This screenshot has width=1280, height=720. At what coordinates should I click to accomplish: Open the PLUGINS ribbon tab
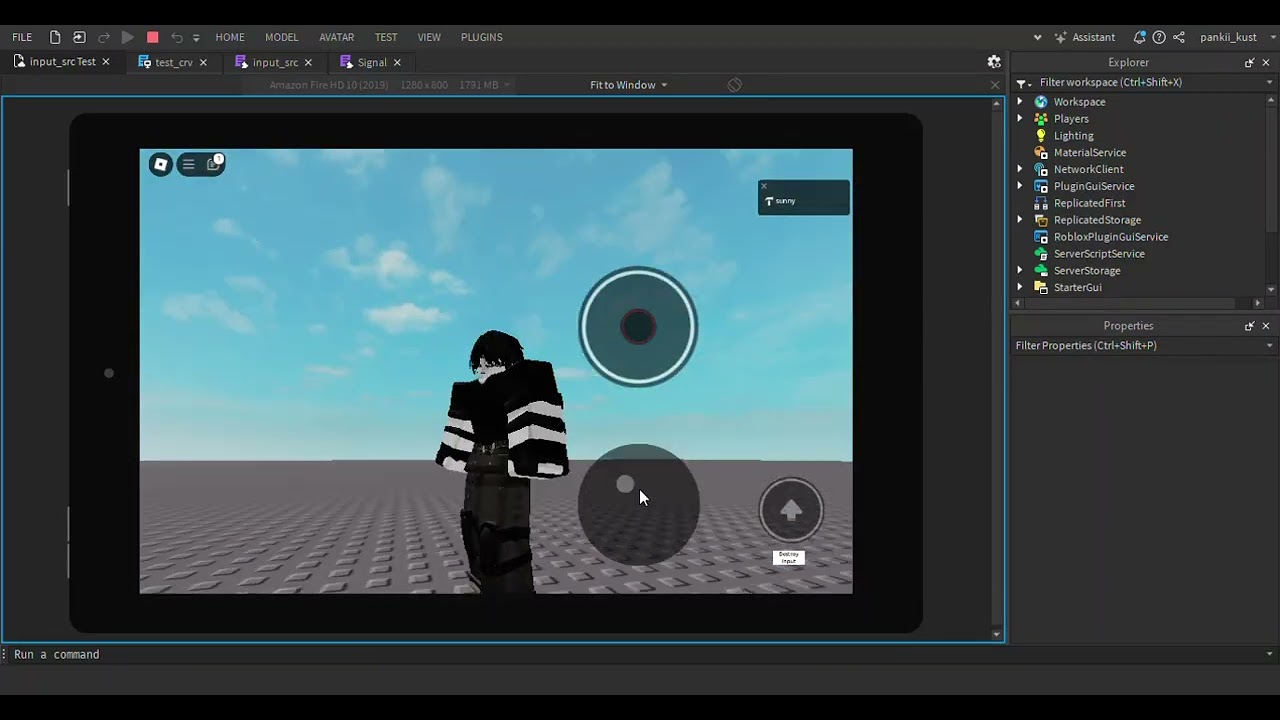coord(481,37)
